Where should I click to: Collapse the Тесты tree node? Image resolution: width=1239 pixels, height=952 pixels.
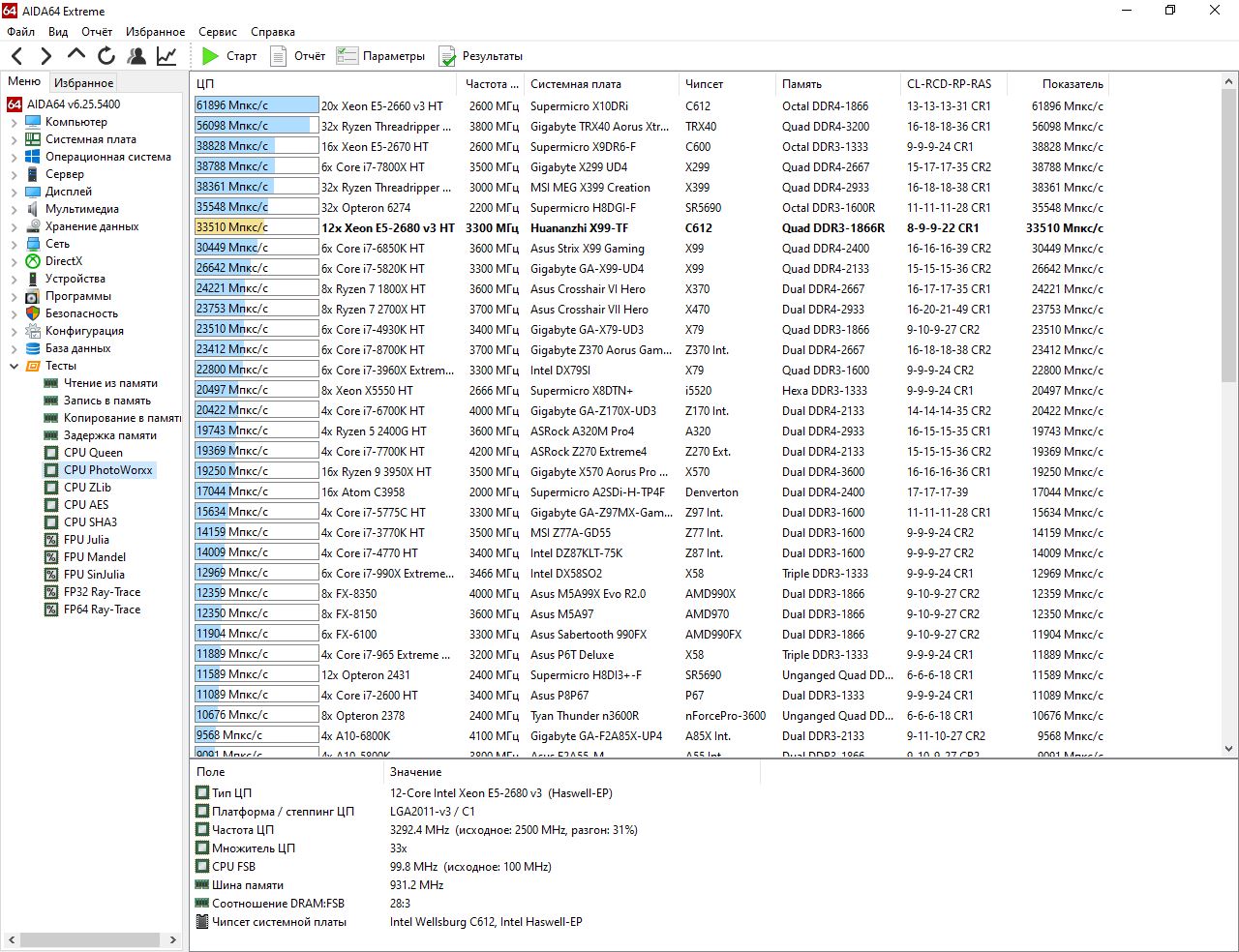(14, 366)
